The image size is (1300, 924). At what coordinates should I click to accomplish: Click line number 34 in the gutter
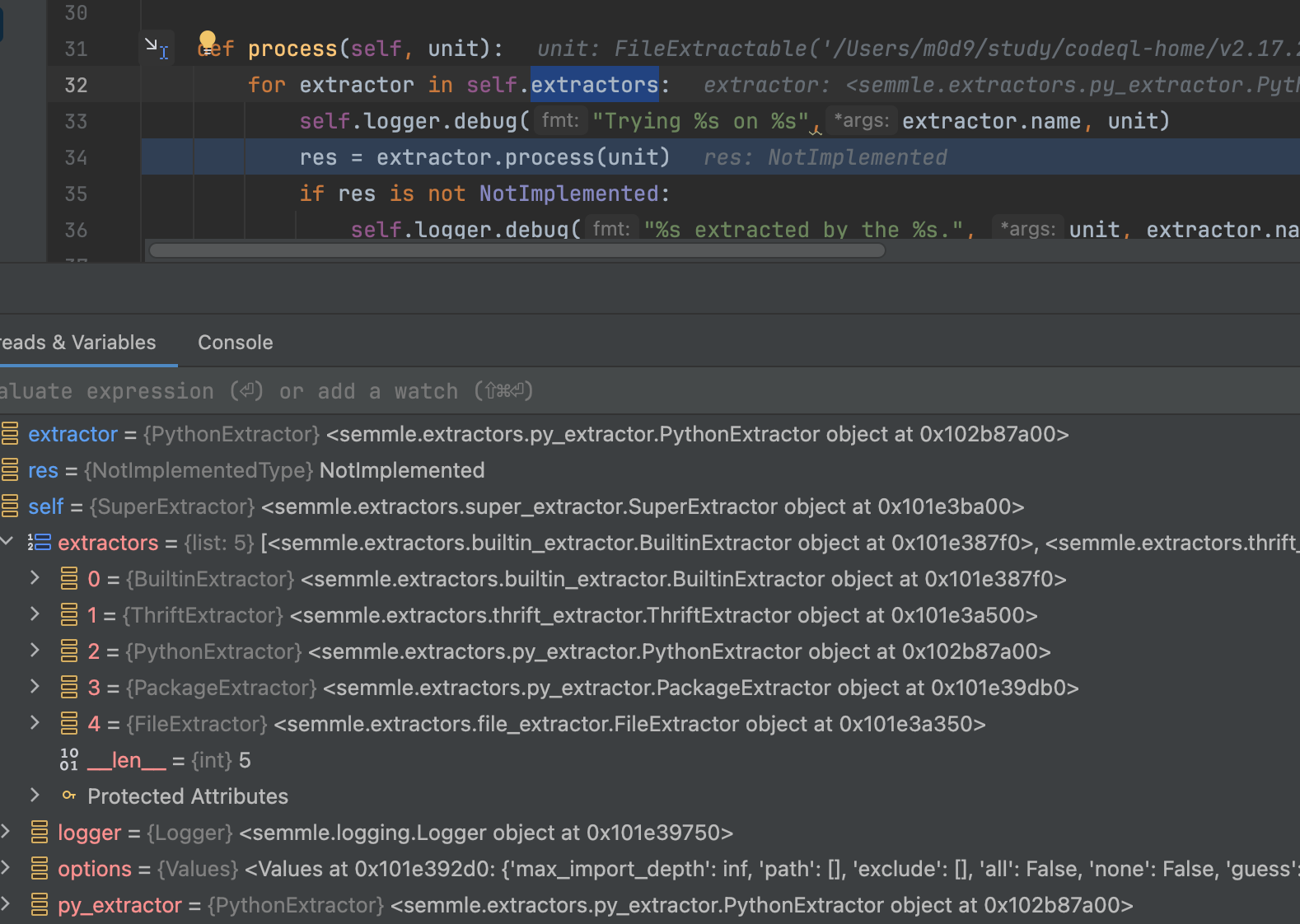coord(76,157)
